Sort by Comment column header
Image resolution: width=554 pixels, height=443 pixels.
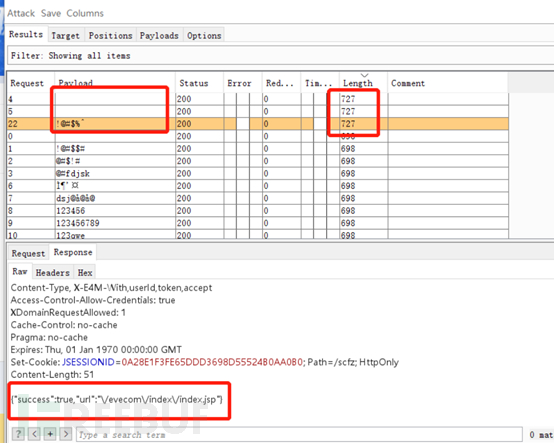click(x=447, y=83)
